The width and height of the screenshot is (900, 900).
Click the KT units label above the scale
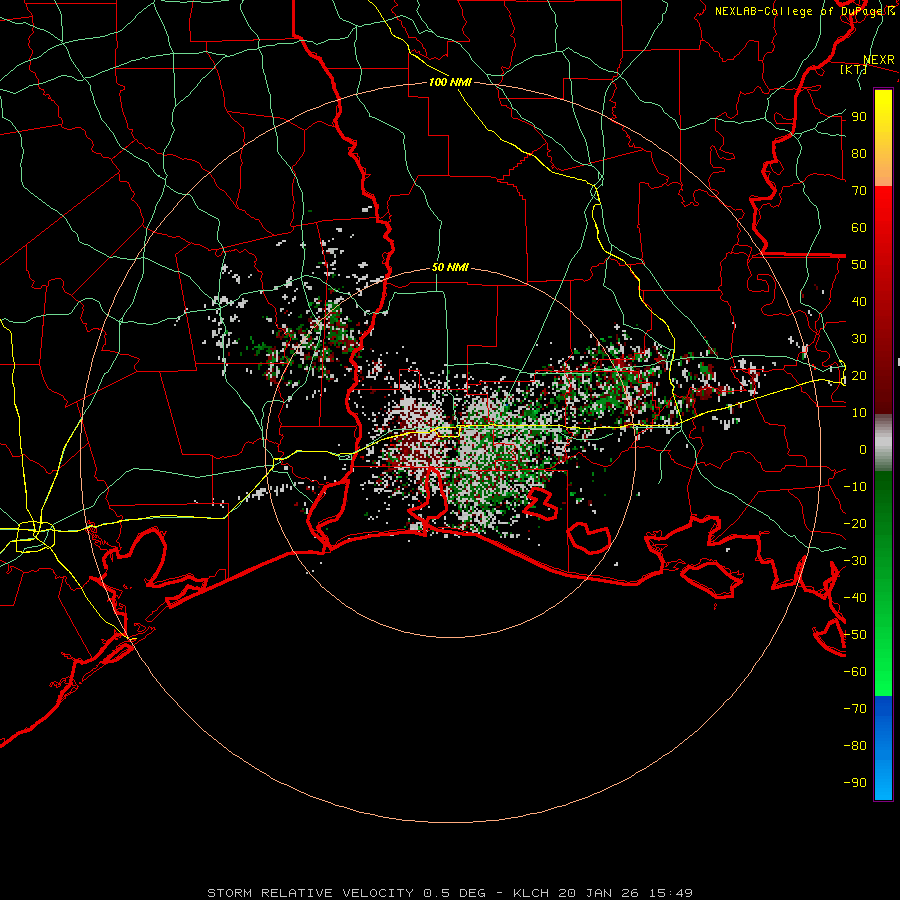click(853, 69)
